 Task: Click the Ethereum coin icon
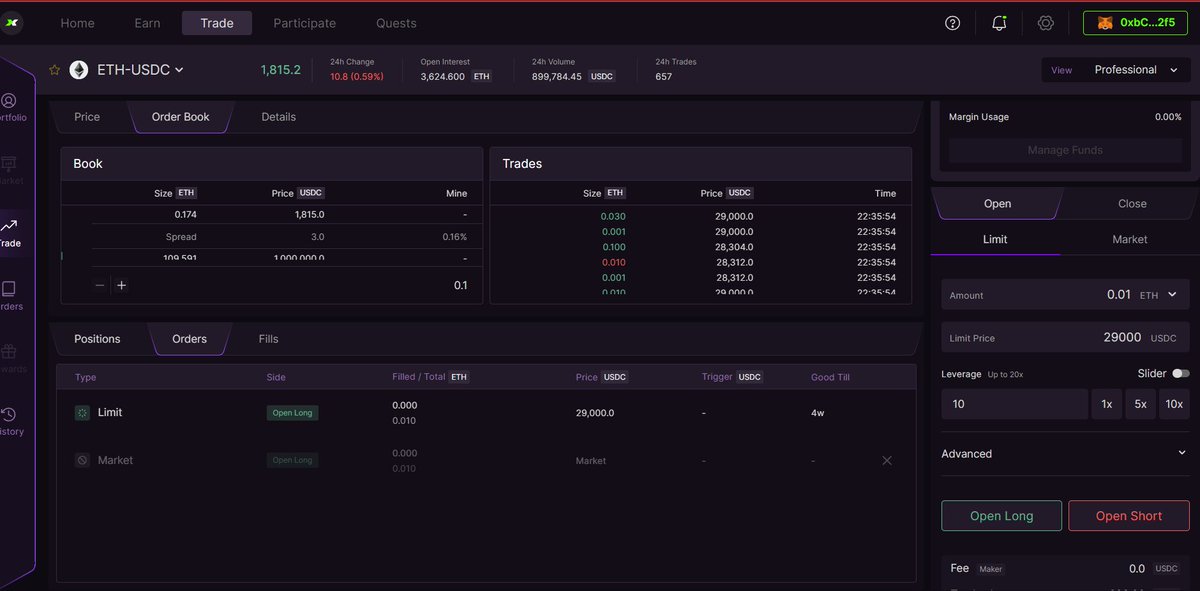[79, 70]
